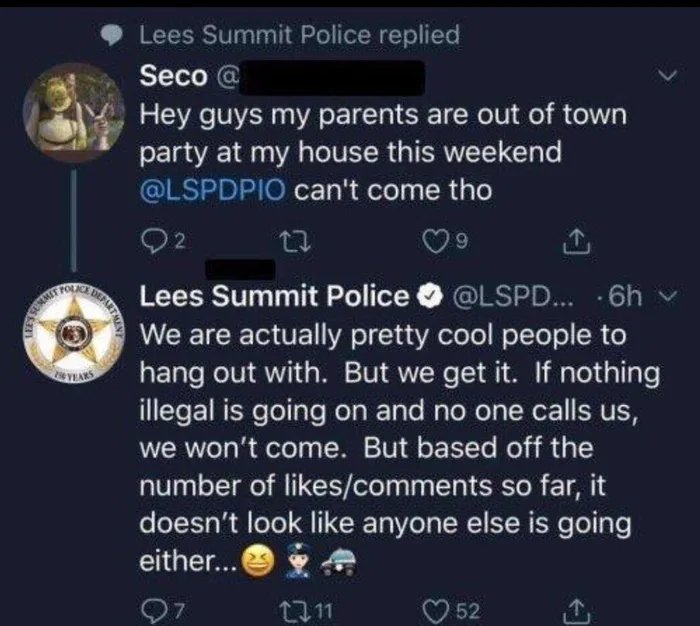The image size is (700, 626).
Task: Open the 'Lees Summit Police replied' header
Action: (x=299, y=35)
